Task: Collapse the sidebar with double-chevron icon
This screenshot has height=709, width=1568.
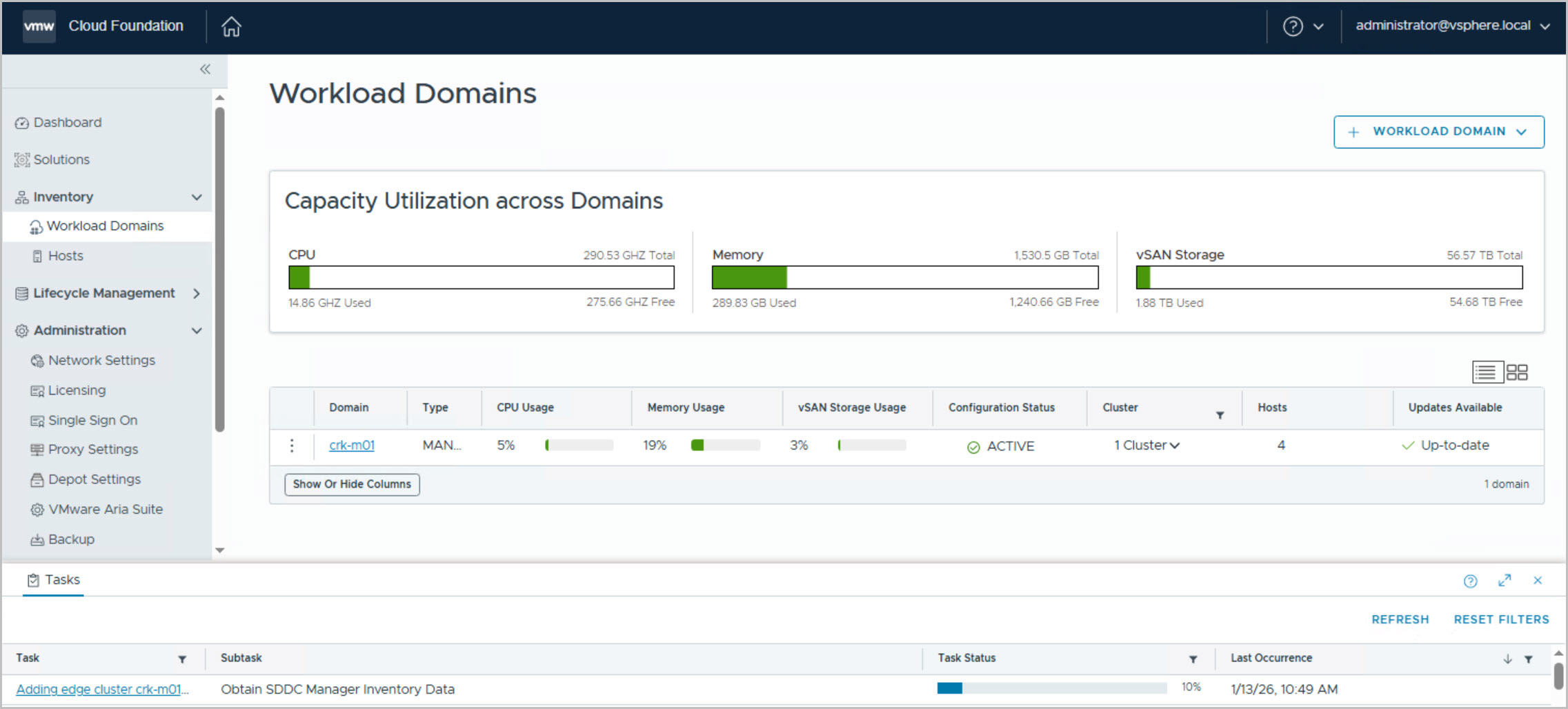Action: pos(205,69)
